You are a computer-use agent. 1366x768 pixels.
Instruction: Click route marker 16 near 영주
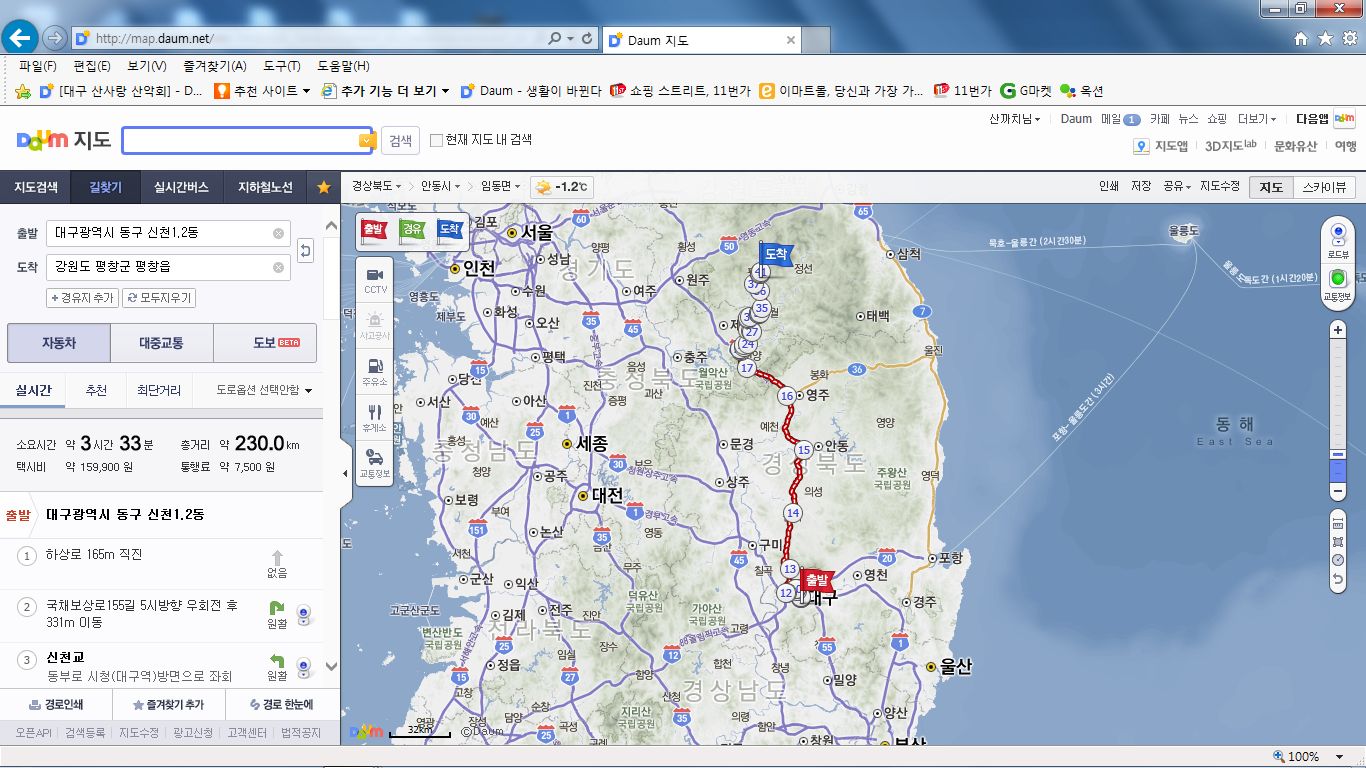pyautogui.click(x=787, y=396)
